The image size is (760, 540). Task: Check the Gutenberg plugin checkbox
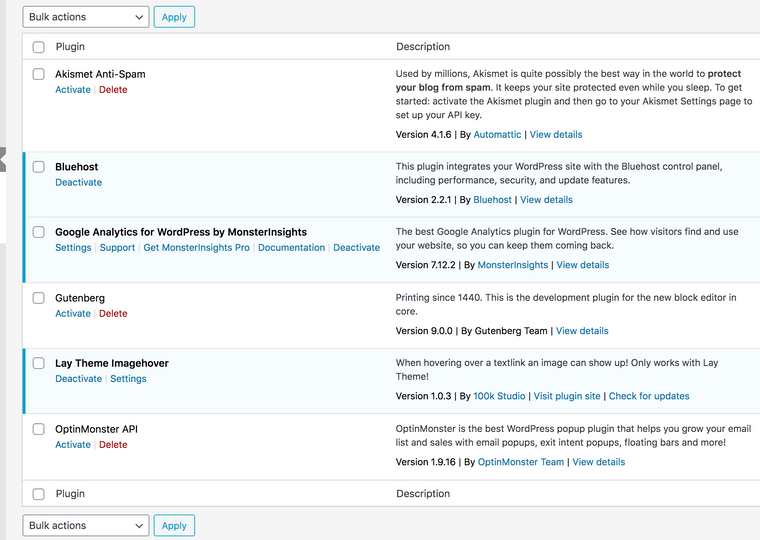click(39, 298)
